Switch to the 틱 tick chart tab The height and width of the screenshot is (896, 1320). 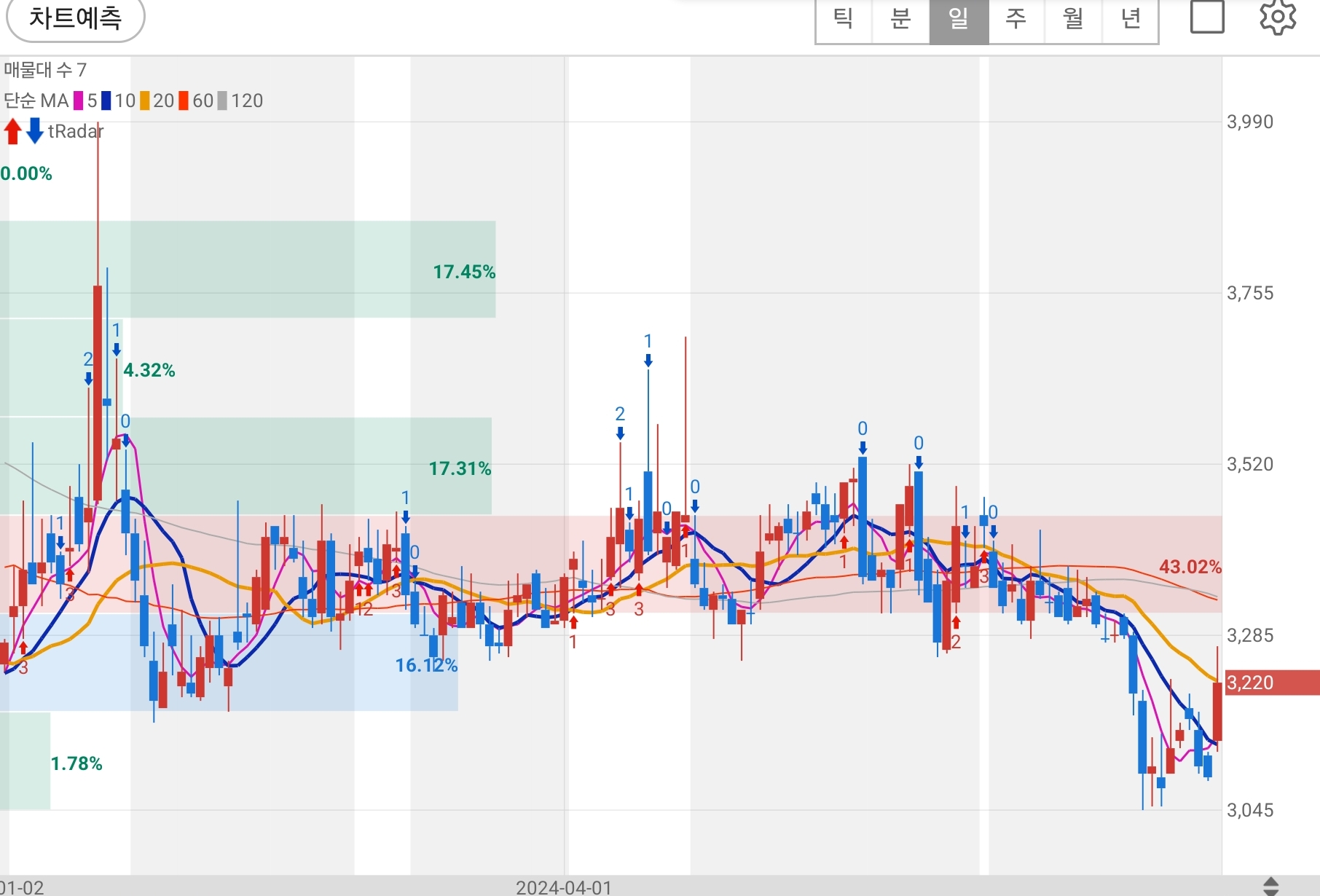pyautogui.click(x=844, y=20)
